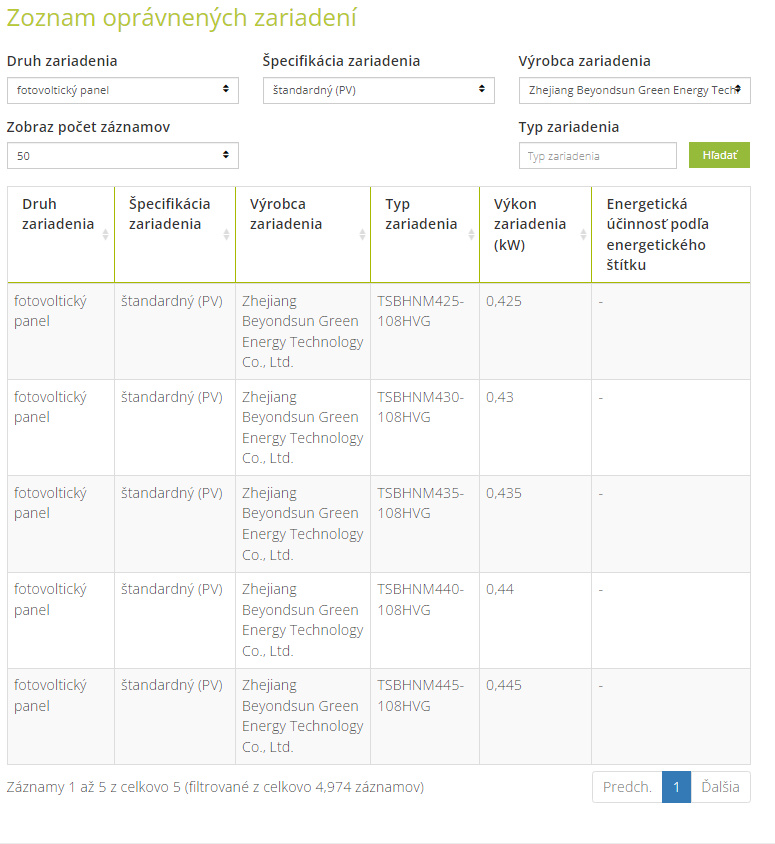Screen dimensions: 775x844
Task: Sort by Druh zariadenia column arrows
Action: pos(105,234)
